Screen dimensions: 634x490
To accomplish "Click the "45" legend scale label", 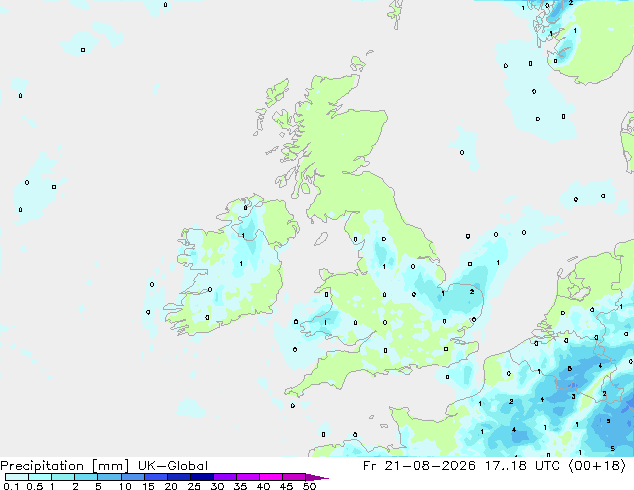I will tap(286, 486).
